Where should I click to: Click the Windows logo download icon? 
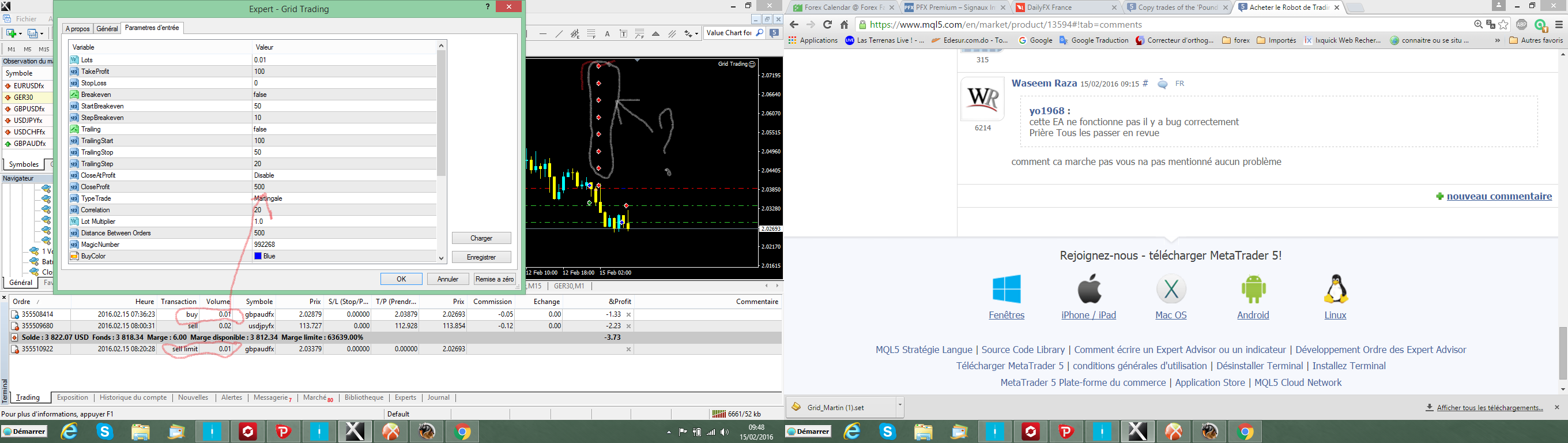point(1007,289)
